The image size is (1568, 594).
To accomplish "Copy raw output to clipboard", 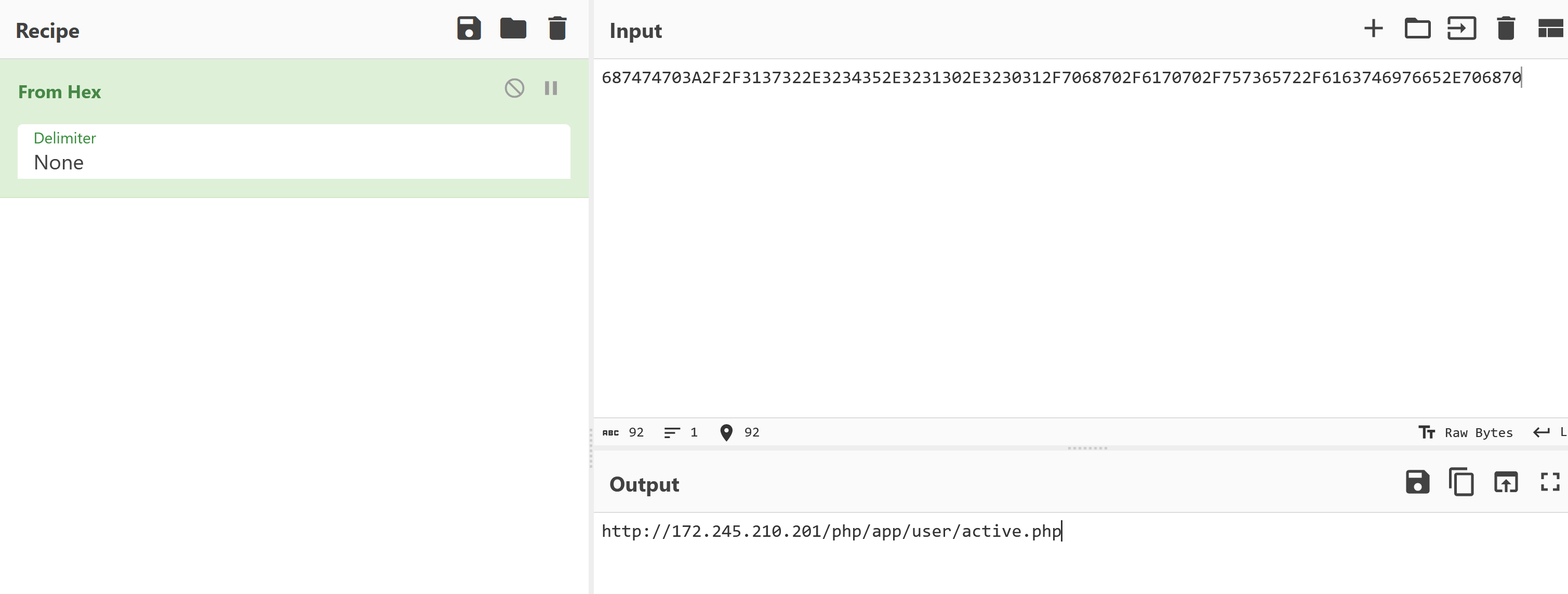I will tap(1461, 482).
